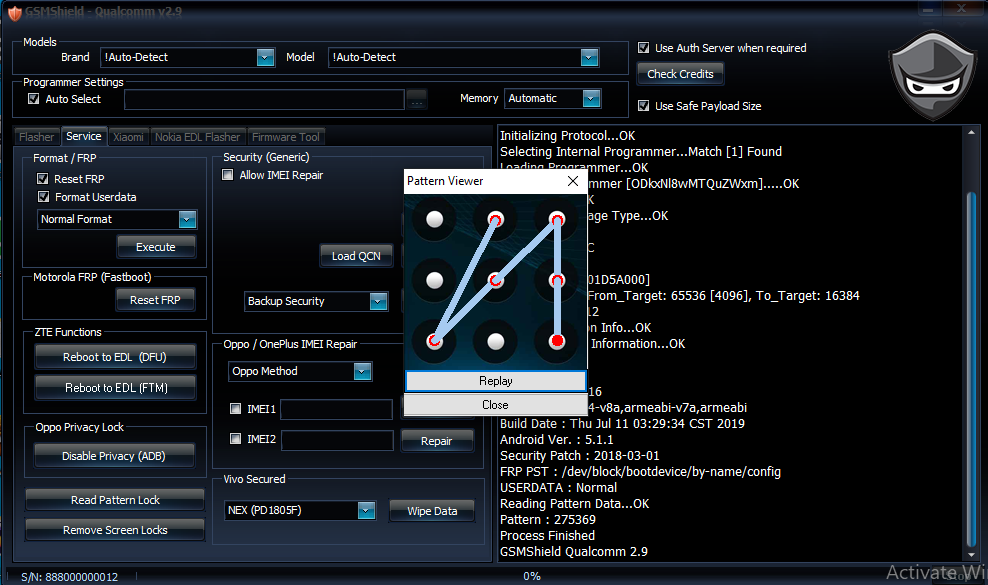Click the IMEI2 input field
The width and height of the screenshot is (988, 585).
(337, 439)
